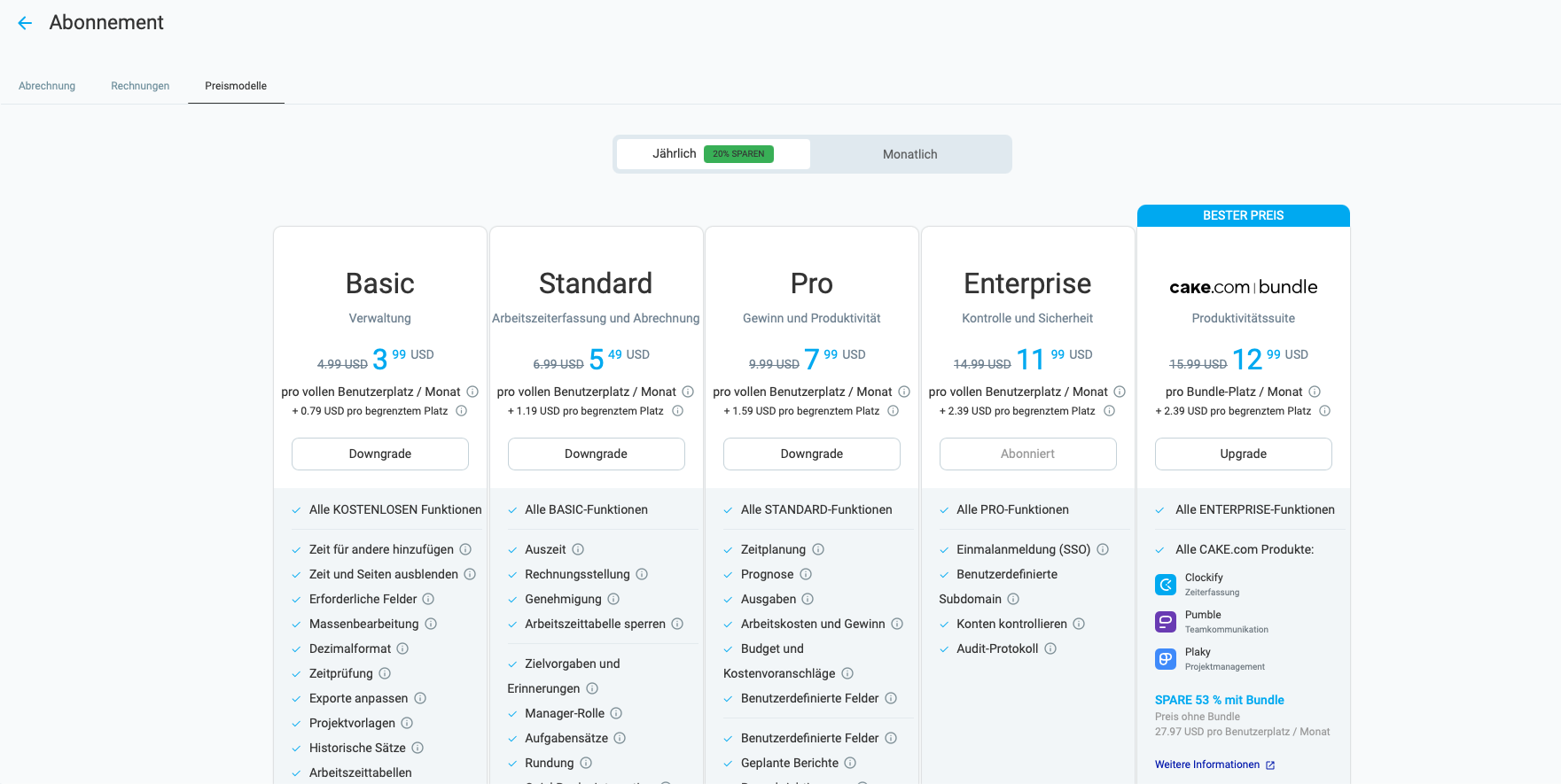Screen dimensions: 1561x784
Task: Click the info icon beside Zeit für andere hinzufügen
Action: (x=465, y=549)
